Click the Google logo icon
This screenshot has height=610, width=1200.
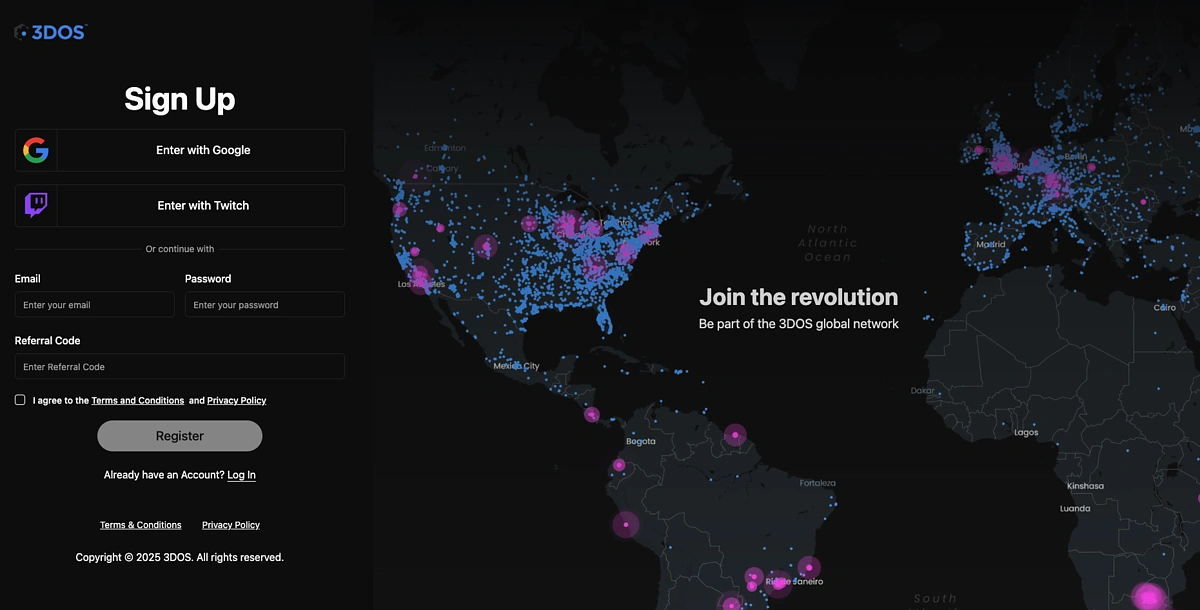point(36,150)
